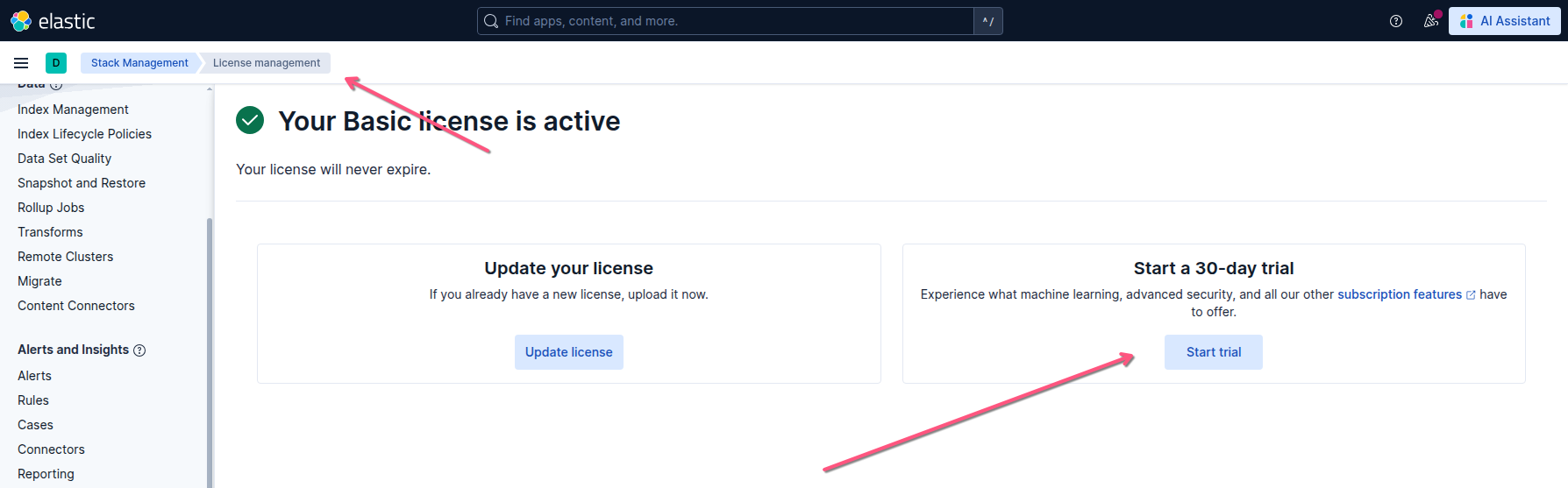Open the hamburger navigation menu

coord(21,63)
